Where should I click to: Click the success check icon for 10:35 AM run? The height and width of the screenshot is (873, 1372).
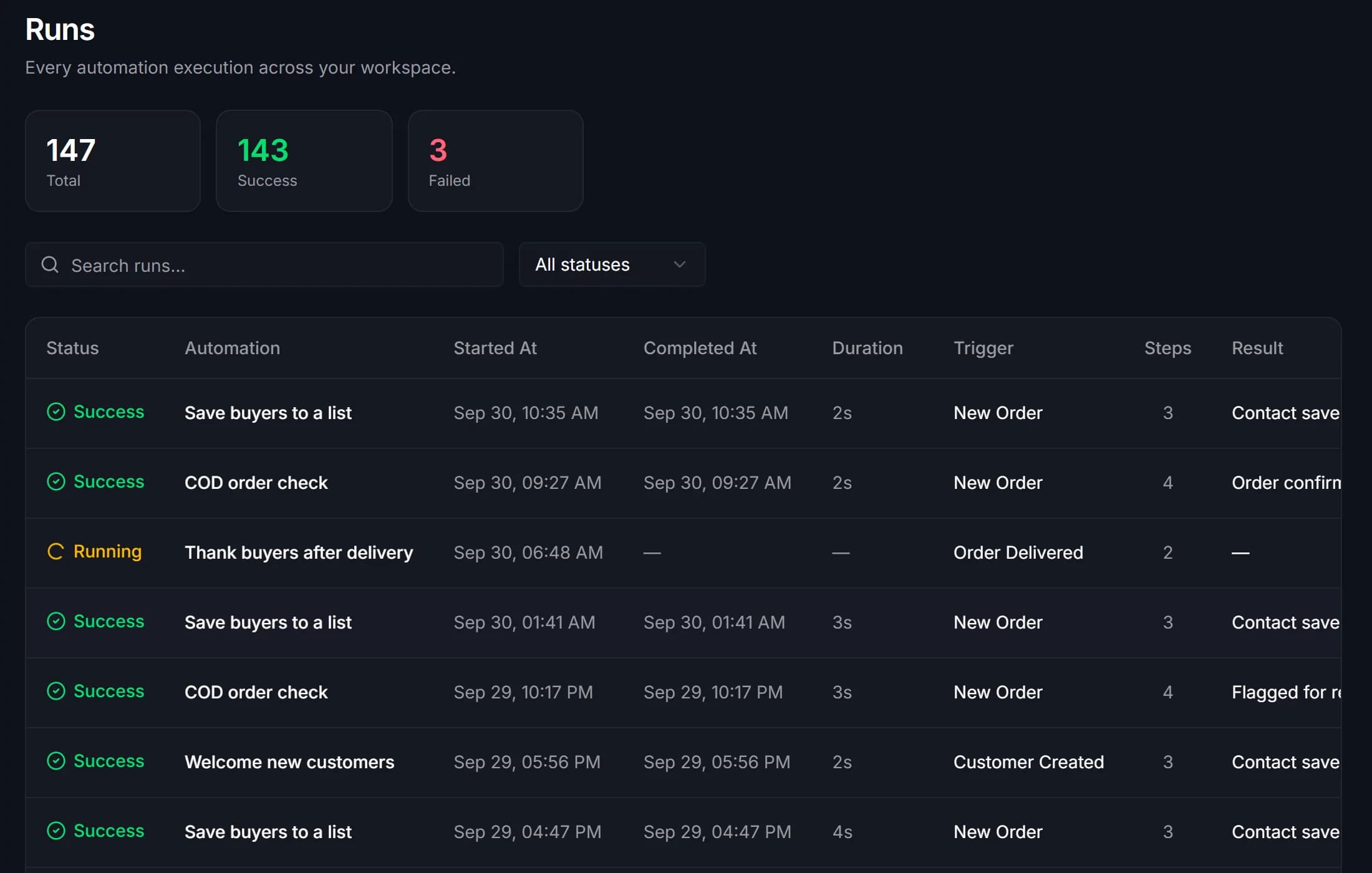tap(56, 412)
